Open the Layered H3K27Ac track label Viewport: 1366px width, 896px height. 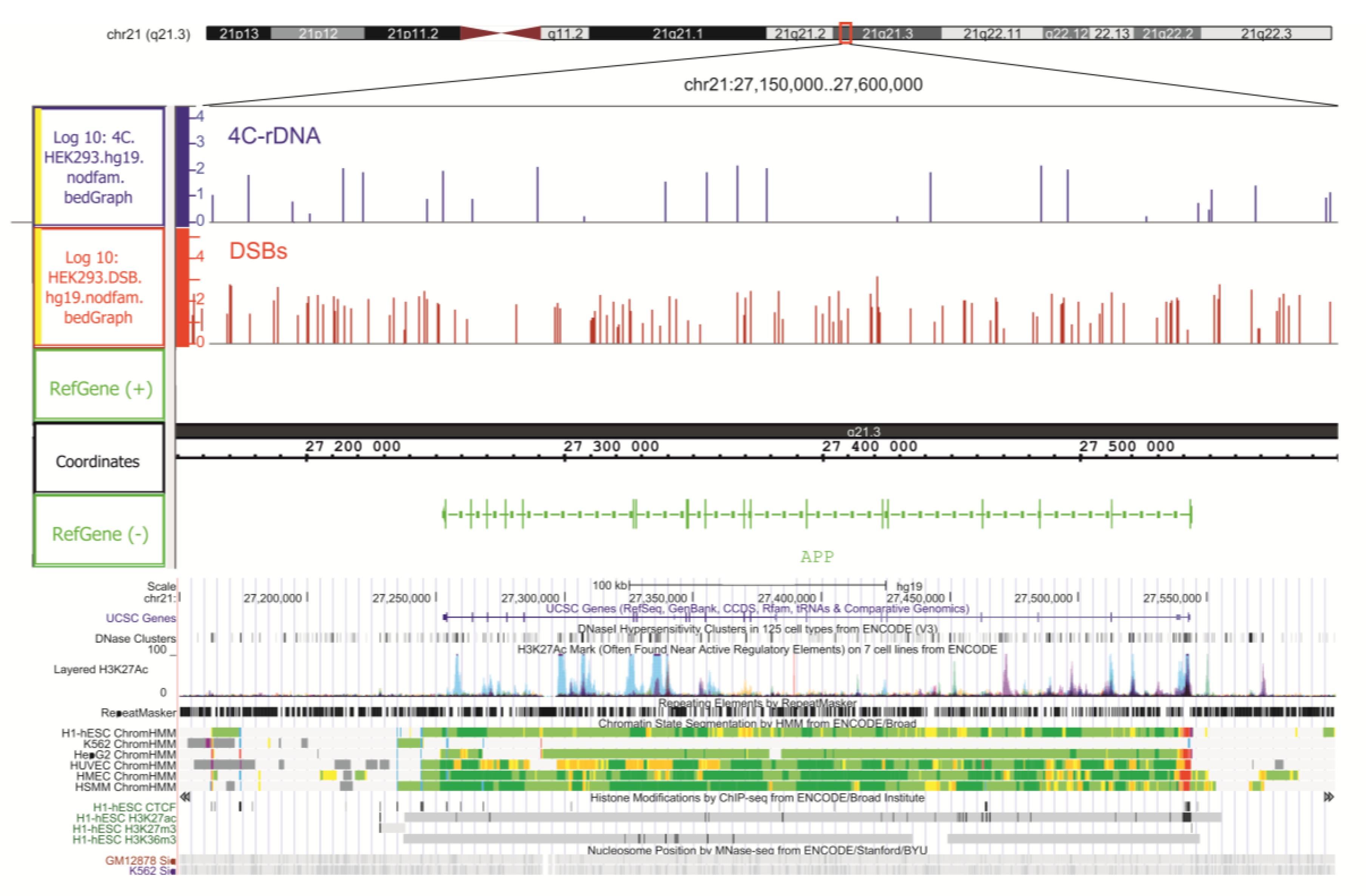pyautogui.click(x=101, y=670)
